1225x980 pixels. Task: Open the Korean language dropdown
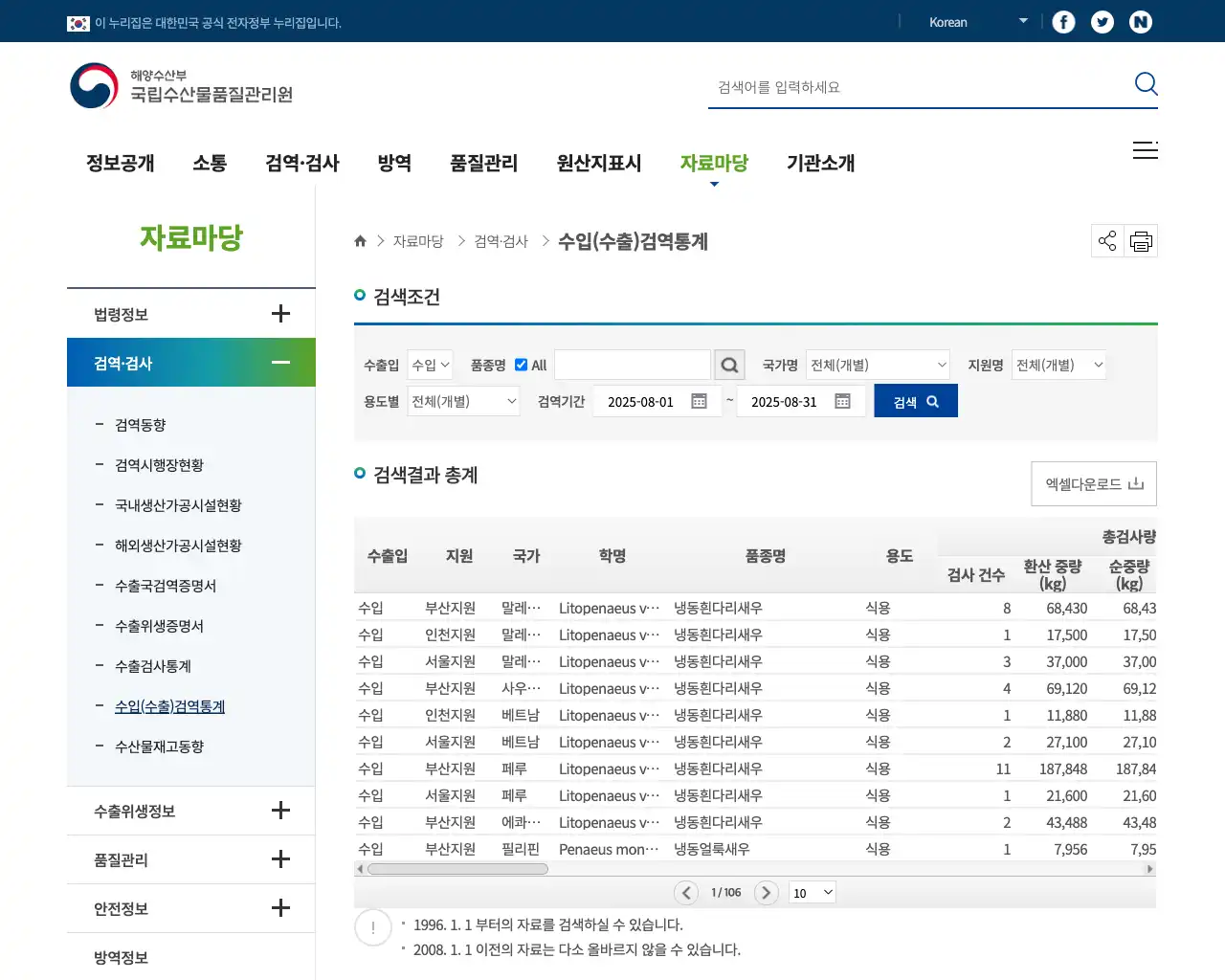tap(976, 22)
